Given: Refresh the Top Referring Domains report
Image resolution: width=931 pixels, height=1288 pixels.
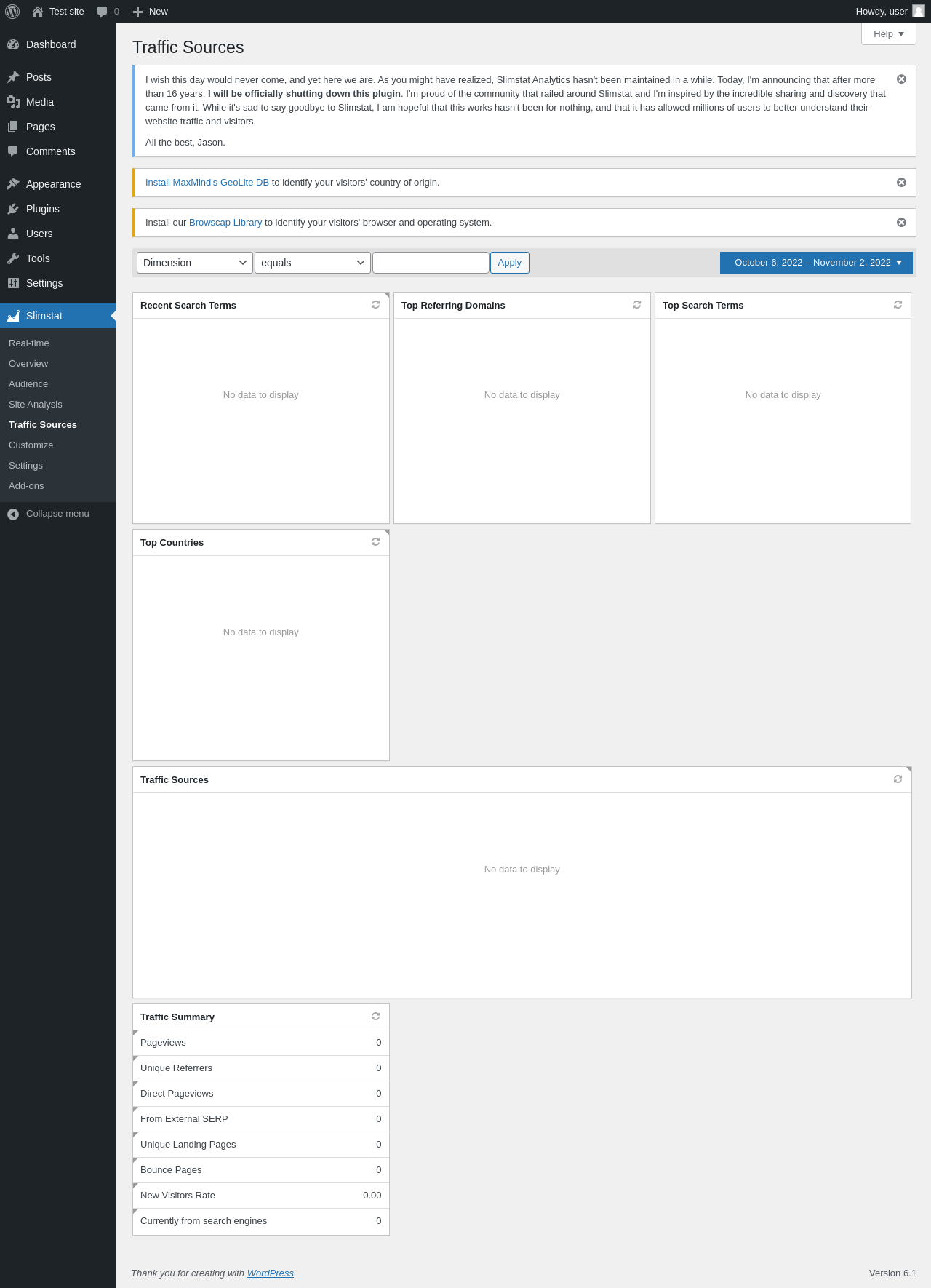Looking at the screenshot, I should (x=636, y=305).
